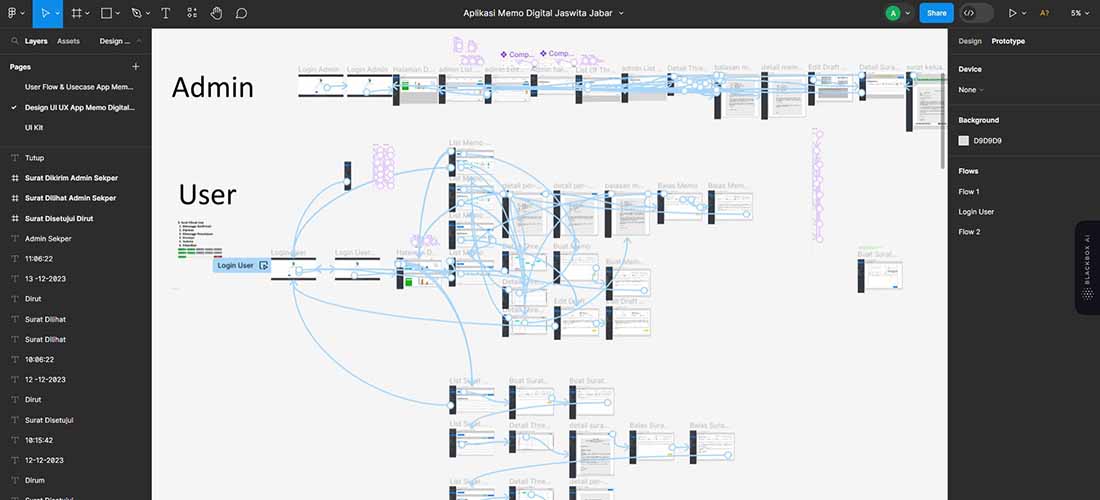The image size is (1100, 500).
Task: Click frame icon of Surat Disetujui Dirut
Action: [x=15, y=219]
